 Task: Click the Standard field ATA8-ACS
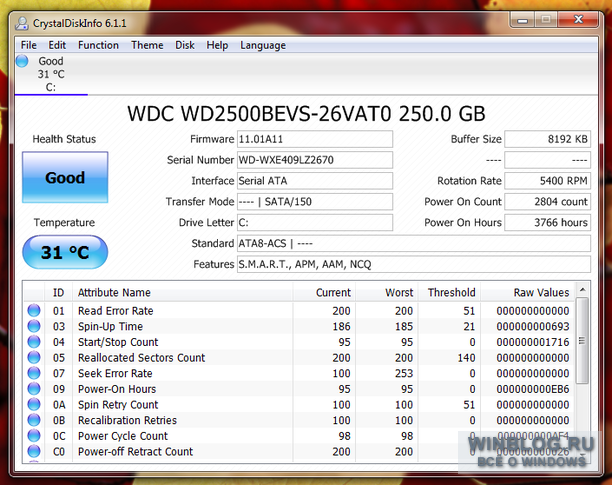coord(414,243)
